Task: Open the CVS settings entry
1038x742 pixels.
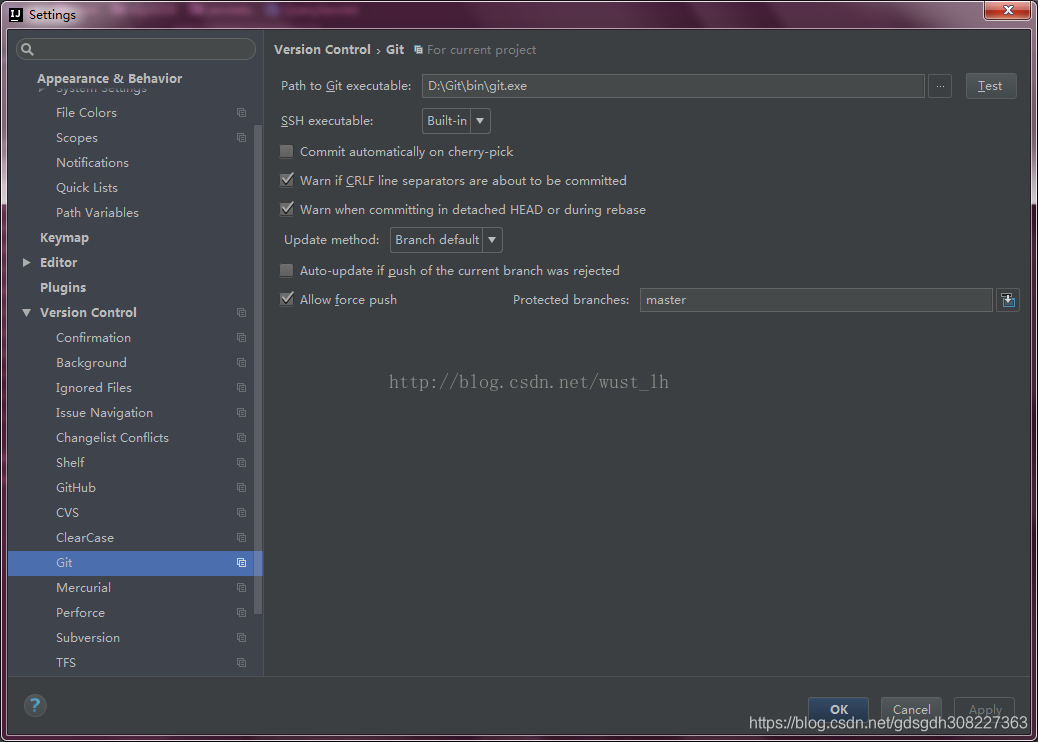Action: coord(67,512)
